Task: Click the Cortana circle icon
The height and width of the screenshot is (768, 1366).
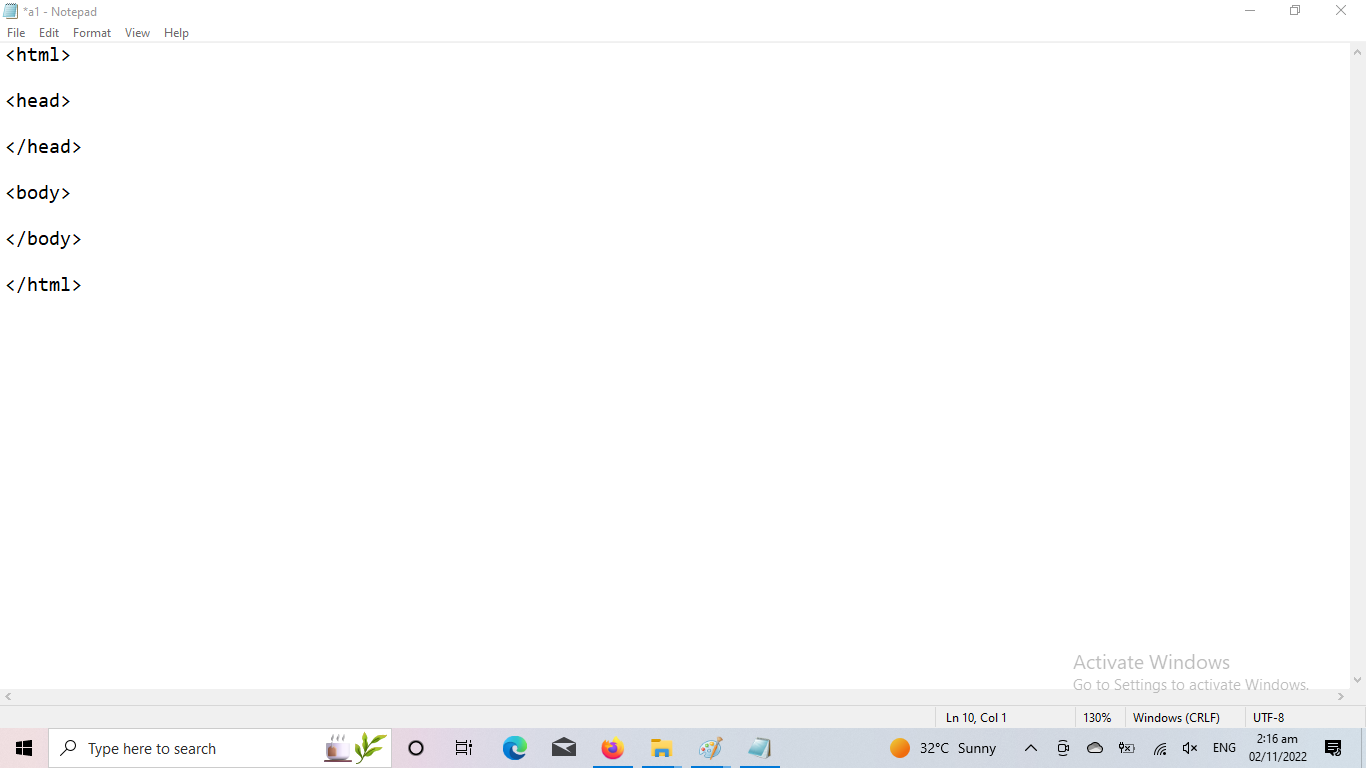Action: 416,748
